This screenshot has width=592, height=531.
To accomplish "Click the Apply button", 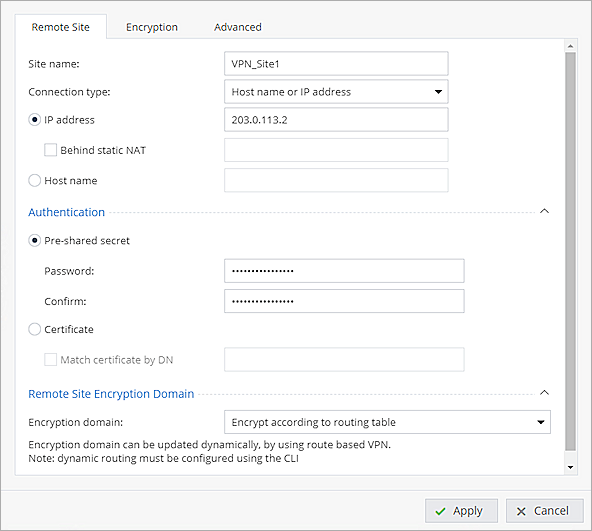I will coord(461,511).
